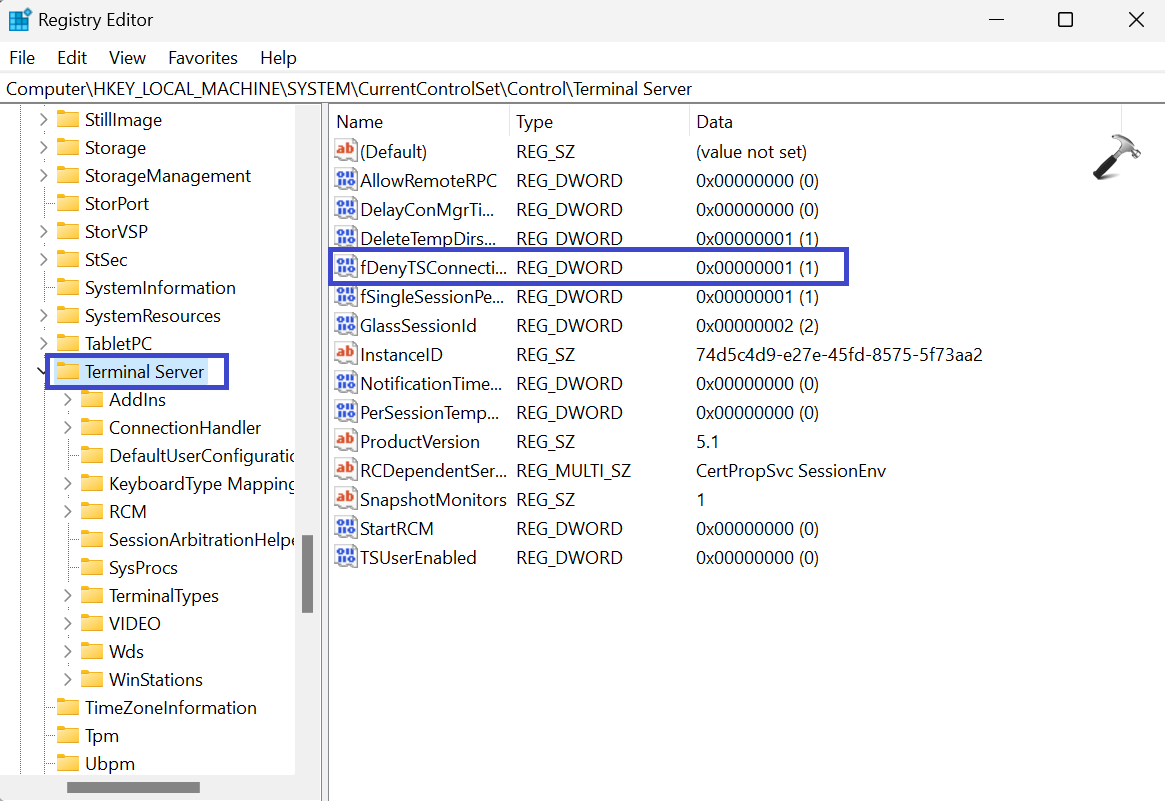Select the RCDependentServices multi-string icon
The width and height of the screenshot is (1165, 801).
pyautogui.click(x=345, y=471)
